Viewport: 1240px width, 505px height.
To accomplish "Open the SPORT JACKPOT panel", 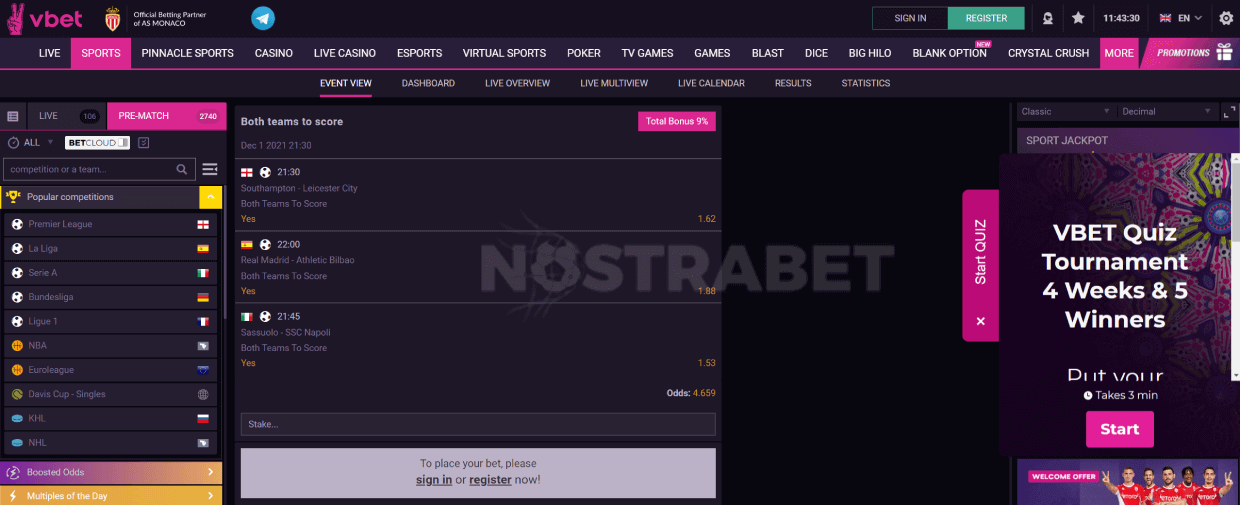I will click(x=1128, y=141).
